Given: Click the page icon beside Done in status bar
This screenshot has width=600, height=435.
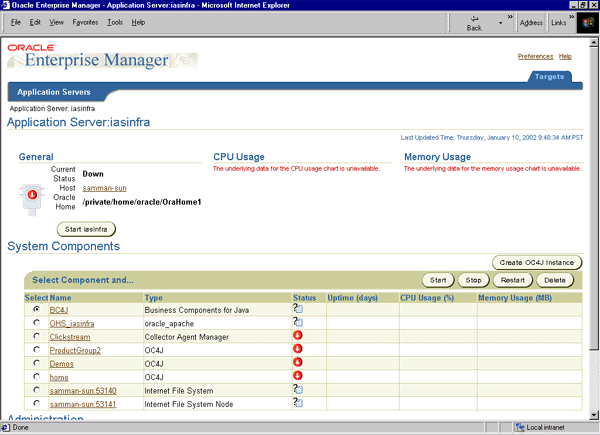Looking at the screenshot, I should tap(5, 427).
